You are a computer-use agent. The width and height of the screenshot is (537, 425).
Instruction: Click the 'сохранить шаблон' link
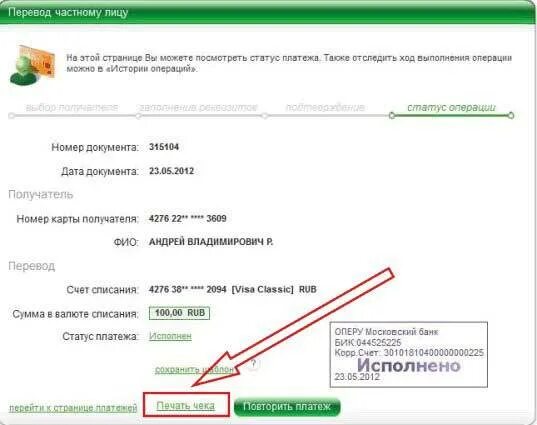(x=194, y=370)
